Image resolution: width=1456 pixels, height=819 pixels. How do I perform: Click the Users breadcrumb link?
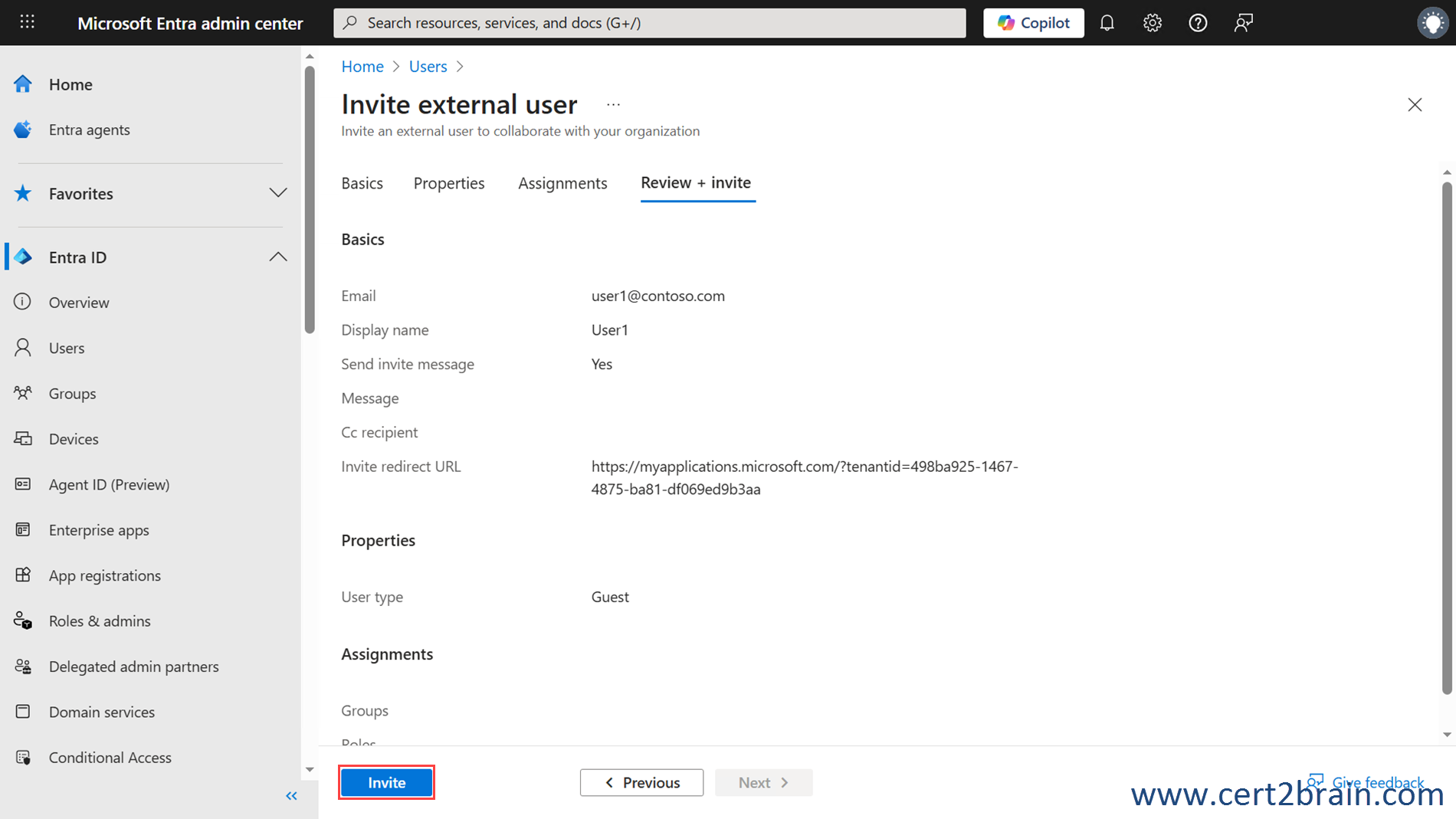pyautogui.click(x=428, y=67)
